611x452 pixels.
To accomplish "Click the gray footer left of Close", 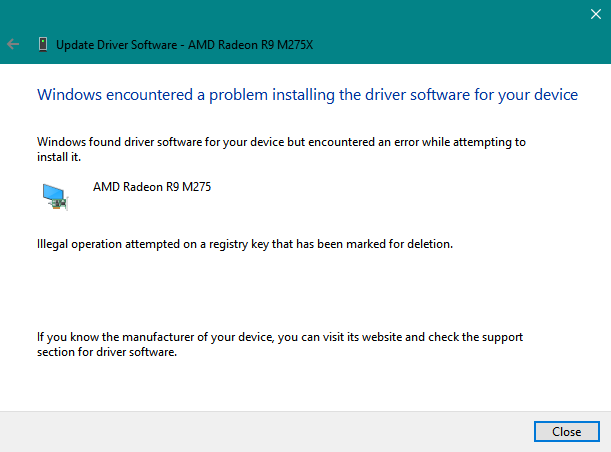I will 265,431.
